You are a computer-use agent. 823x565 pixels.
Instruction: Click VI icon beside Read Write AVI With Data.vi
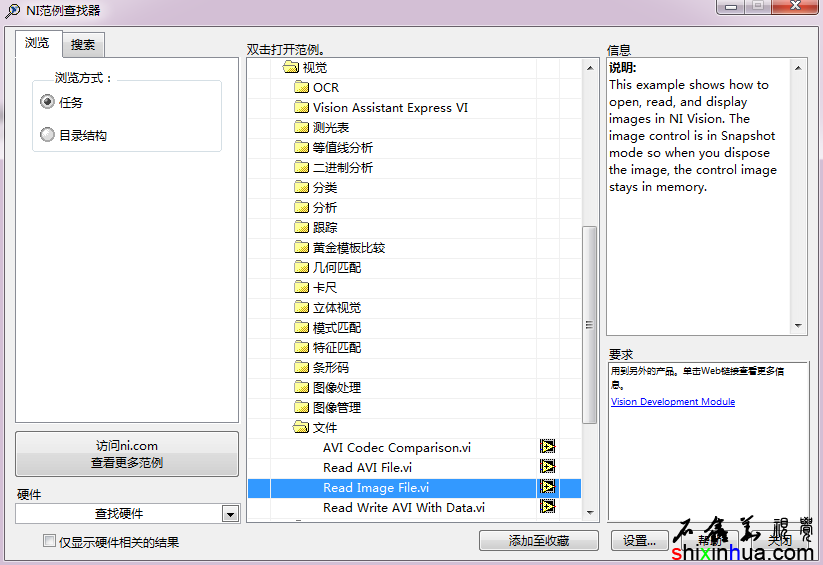point(547,507)
